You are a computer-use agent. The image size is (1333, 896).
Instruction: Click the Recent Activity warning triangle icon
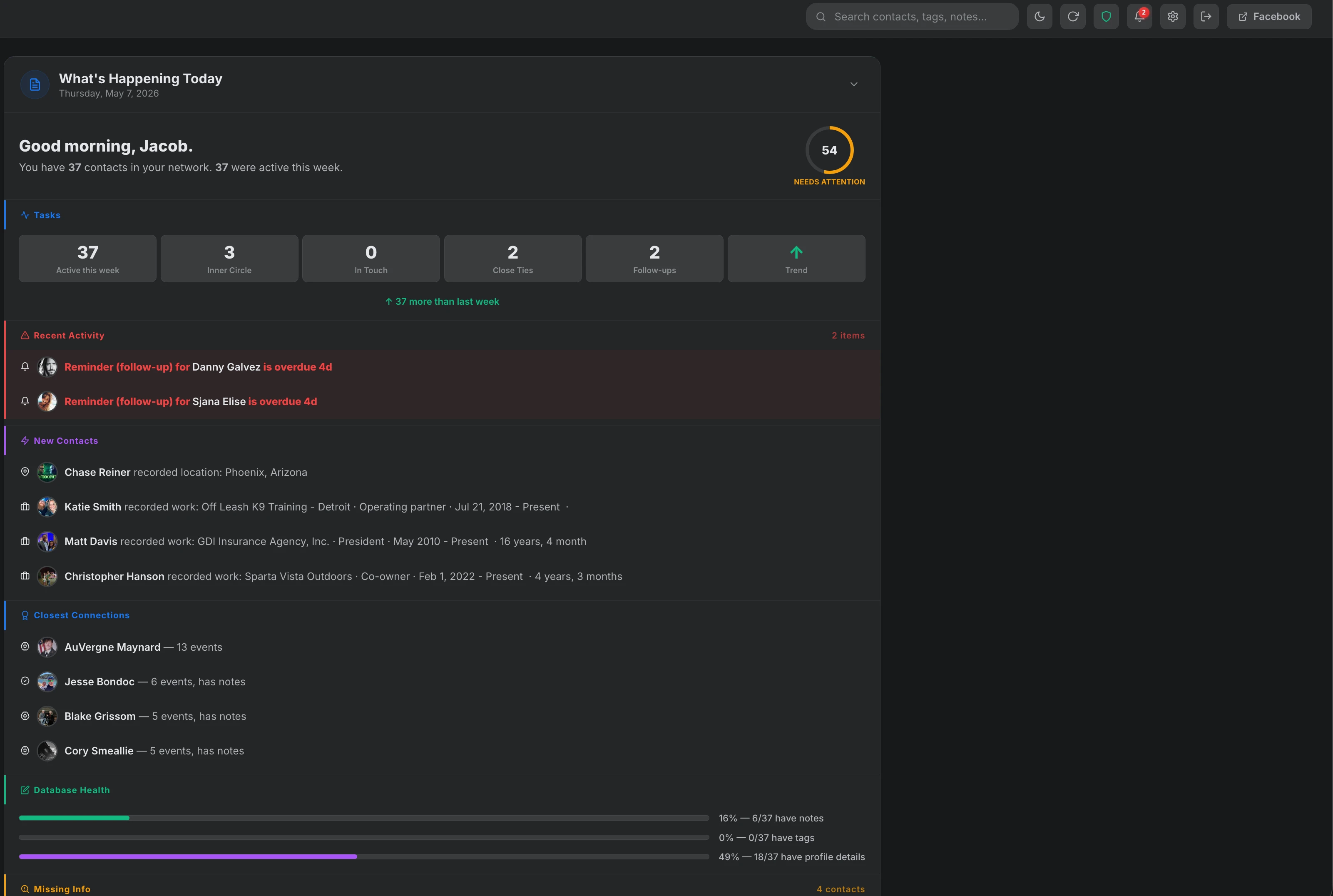(x=25, y=336)
